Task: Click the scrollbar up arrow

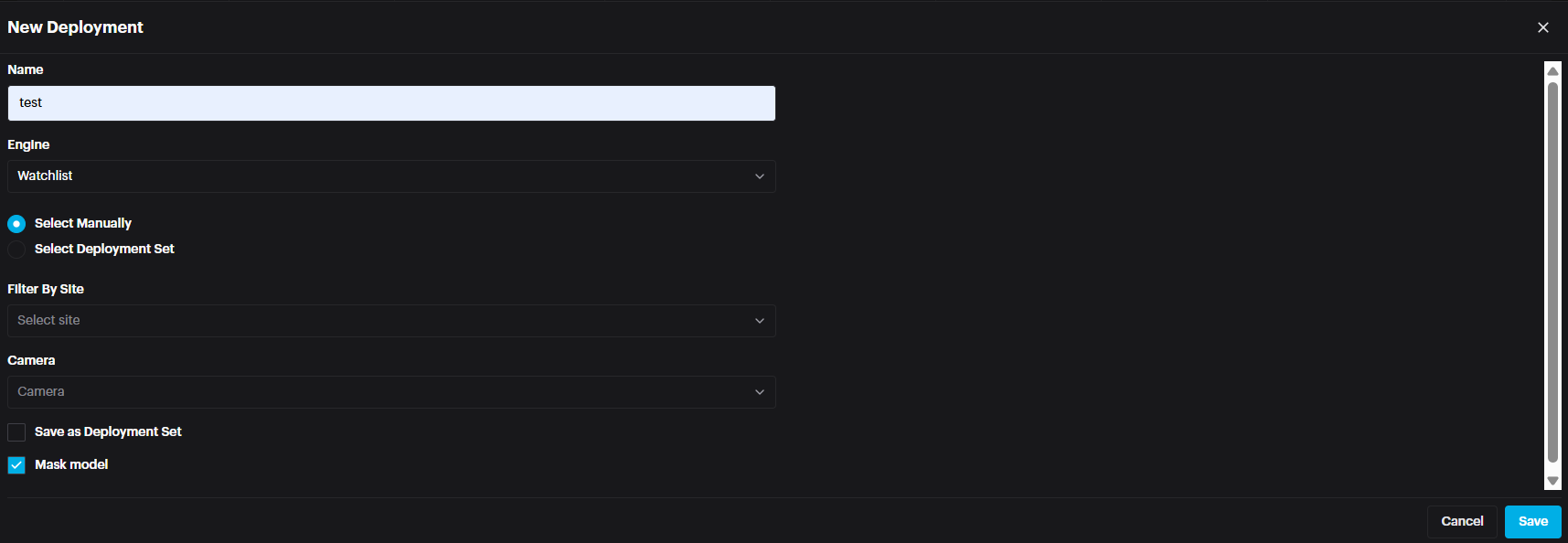Action: tap(1552, 71)
